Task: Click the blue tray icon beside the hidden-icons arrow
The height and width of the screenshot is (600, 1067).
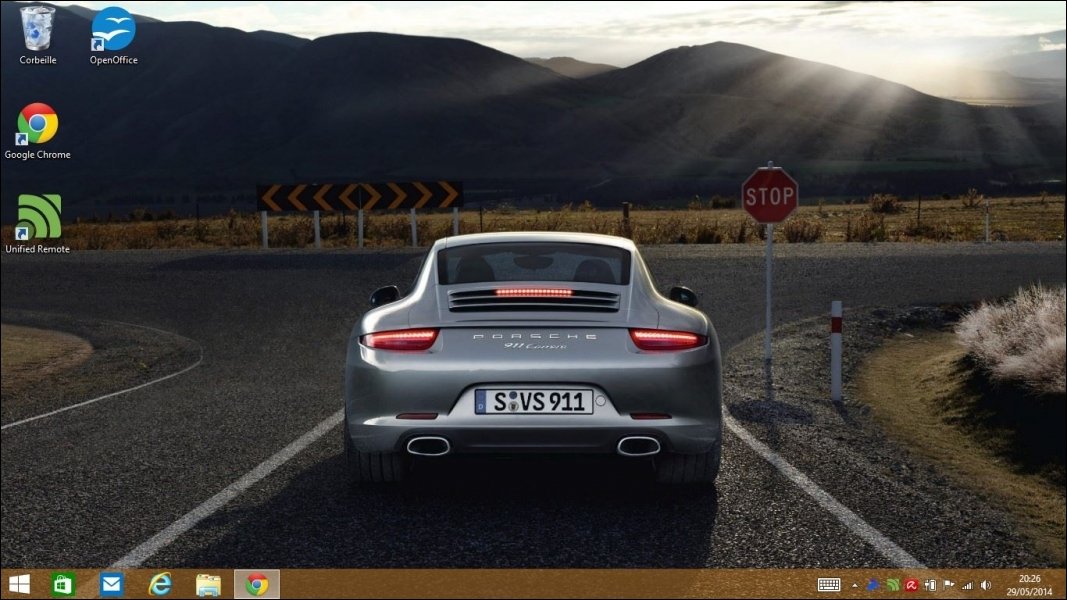Action: 873,585
